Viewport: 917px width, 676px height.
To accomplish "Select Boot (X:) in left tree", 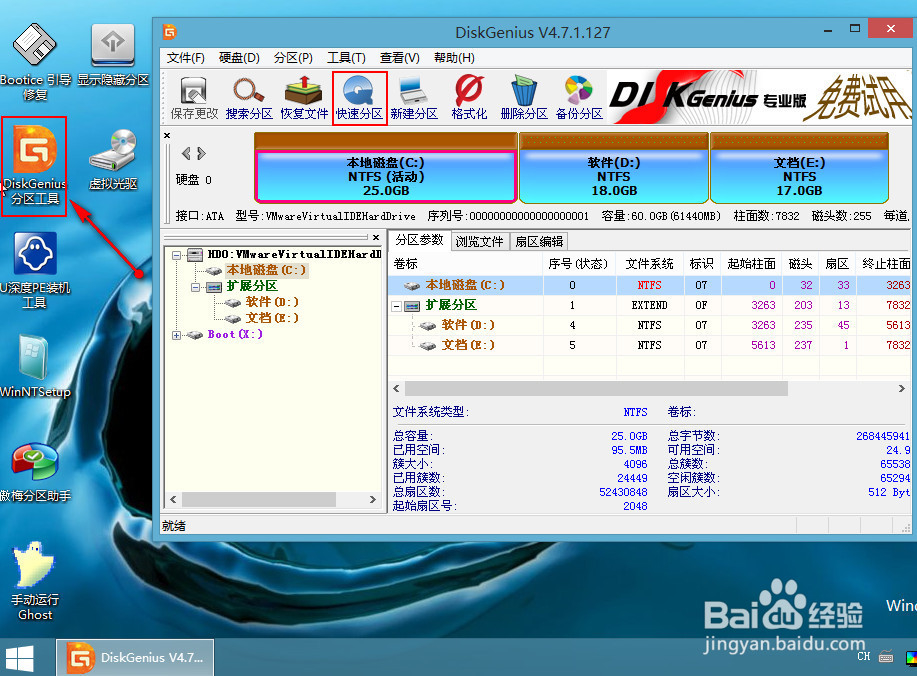I will click(235, 334).
